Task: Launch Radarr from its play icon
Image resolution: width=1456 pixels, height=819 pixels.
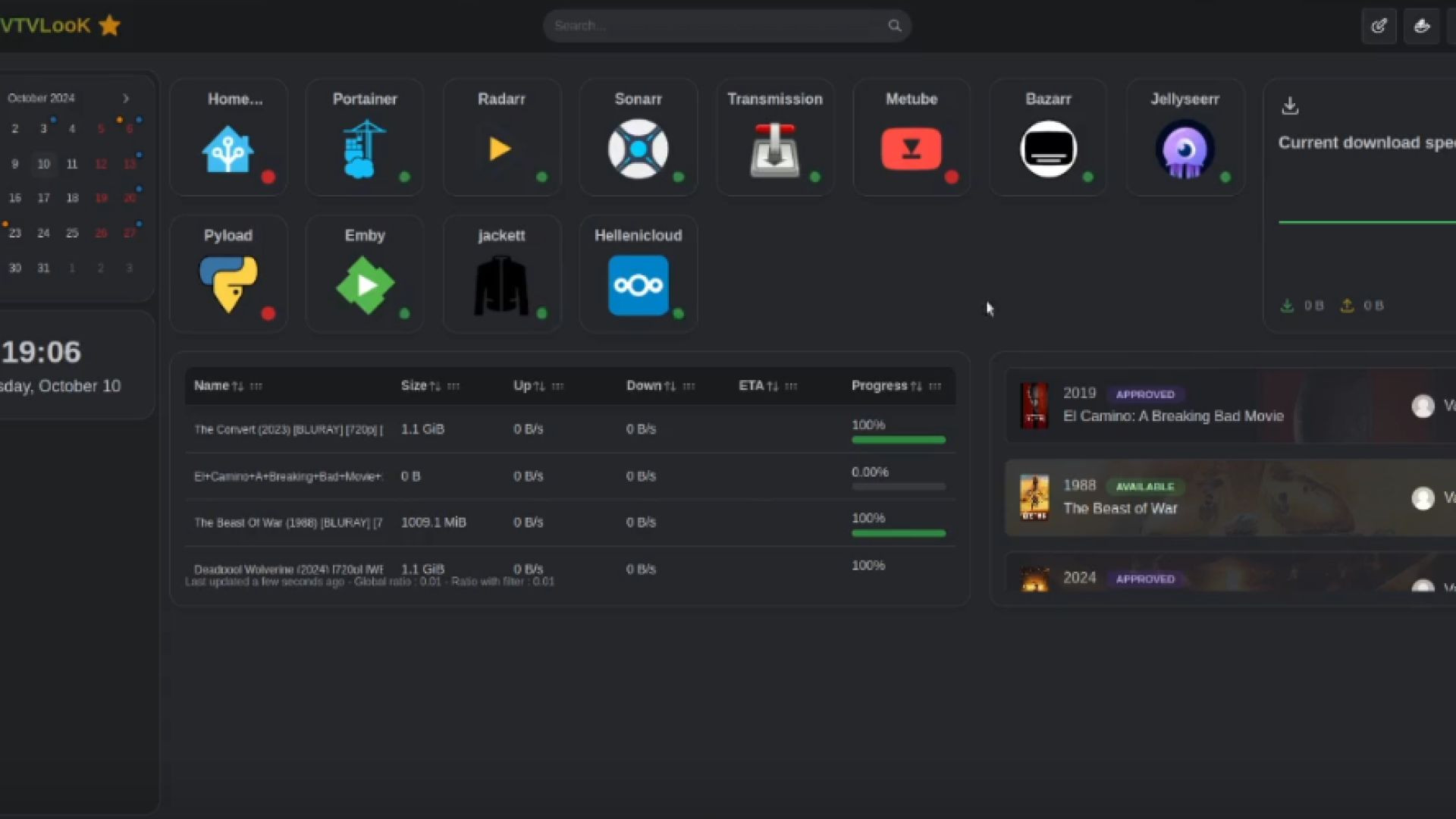Action: (x=500, y=149)
